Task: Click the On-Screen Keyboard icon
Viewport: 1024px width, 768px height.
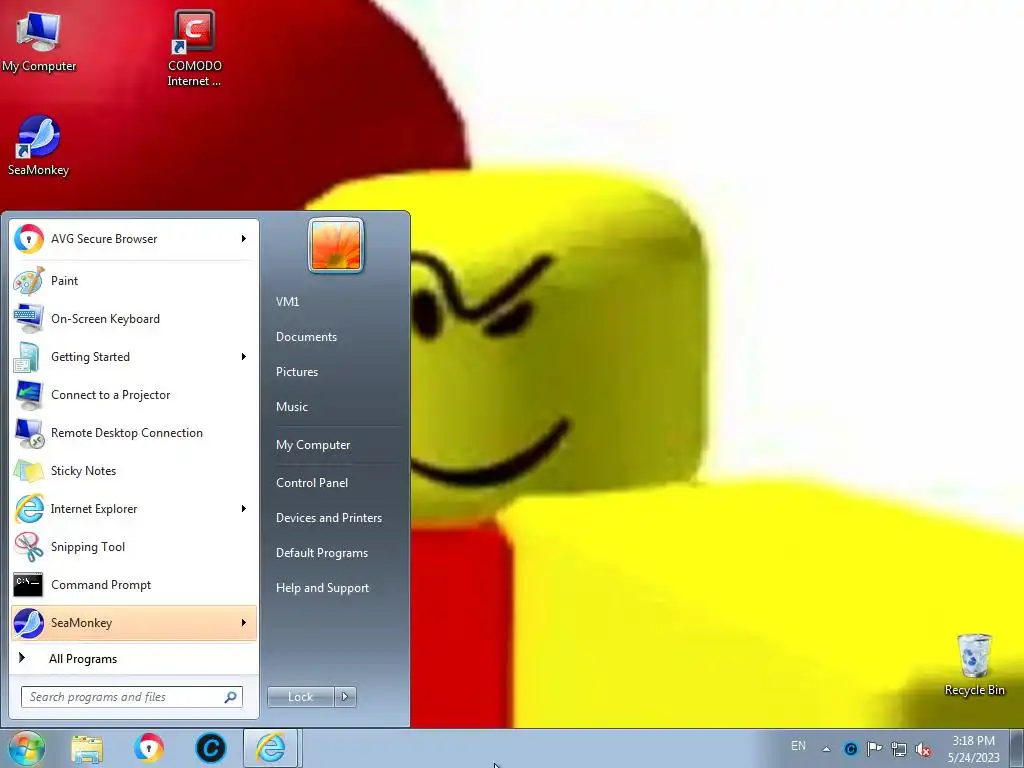Action: [x=29, y=319]
